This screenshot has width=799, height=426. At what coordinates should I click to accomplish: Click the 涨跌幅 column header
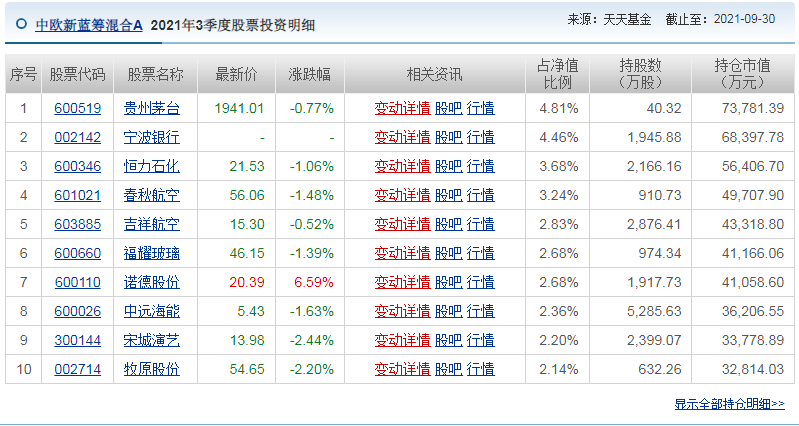pyautogui.click(x=310, y=75)
